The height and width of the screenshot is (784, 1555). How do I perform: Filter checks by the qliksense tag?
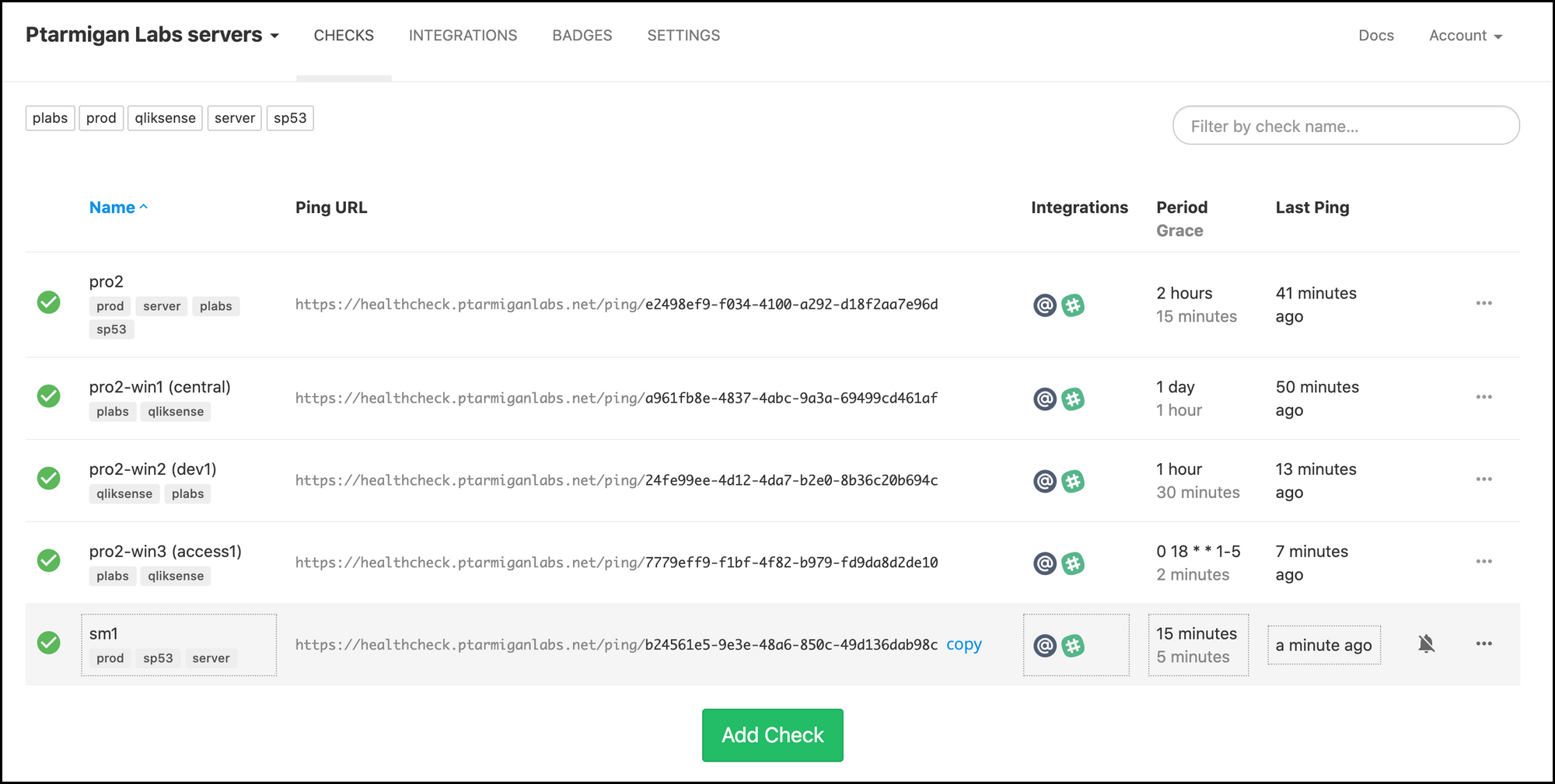165,118
